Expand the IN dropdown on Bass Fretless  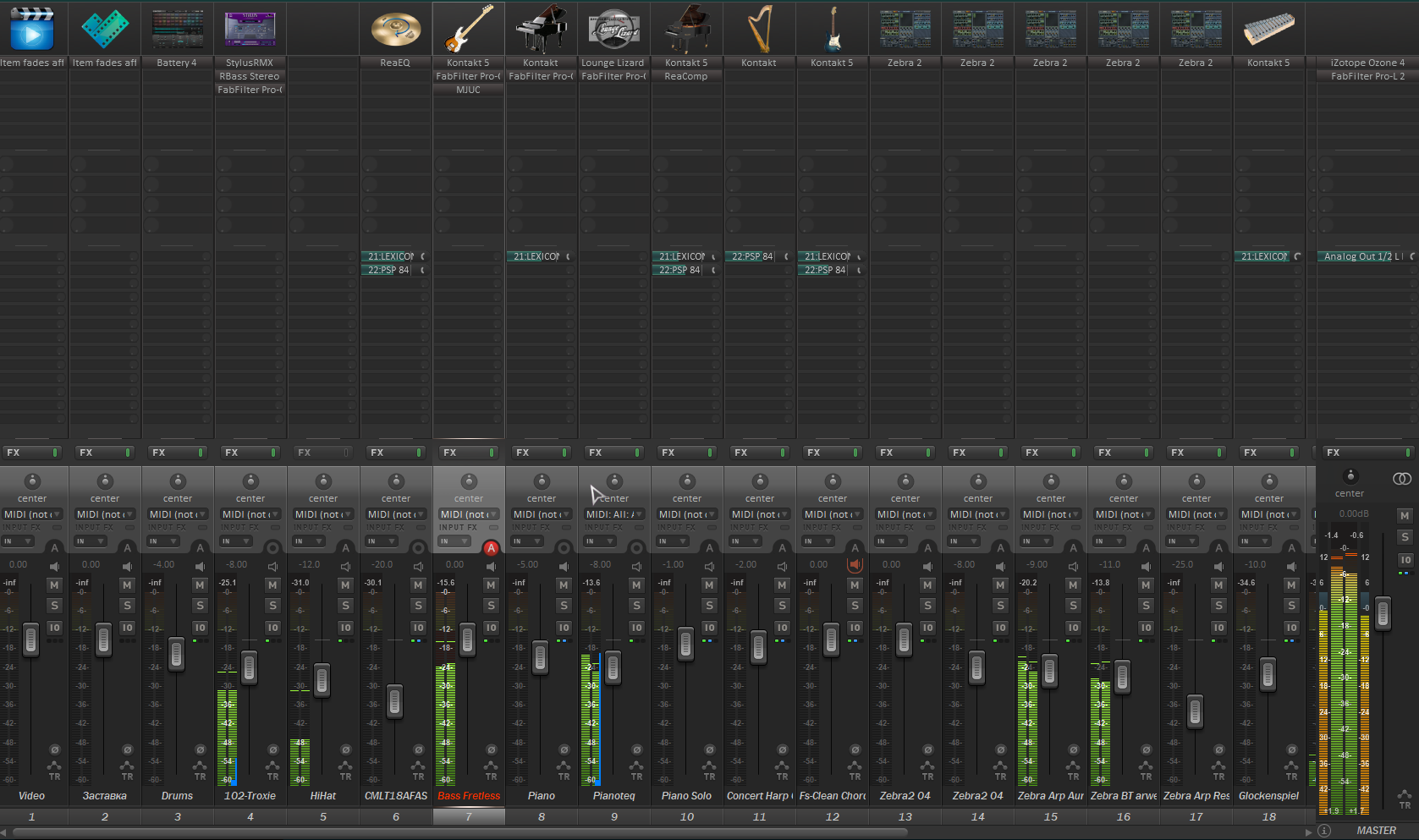[454, 541]
